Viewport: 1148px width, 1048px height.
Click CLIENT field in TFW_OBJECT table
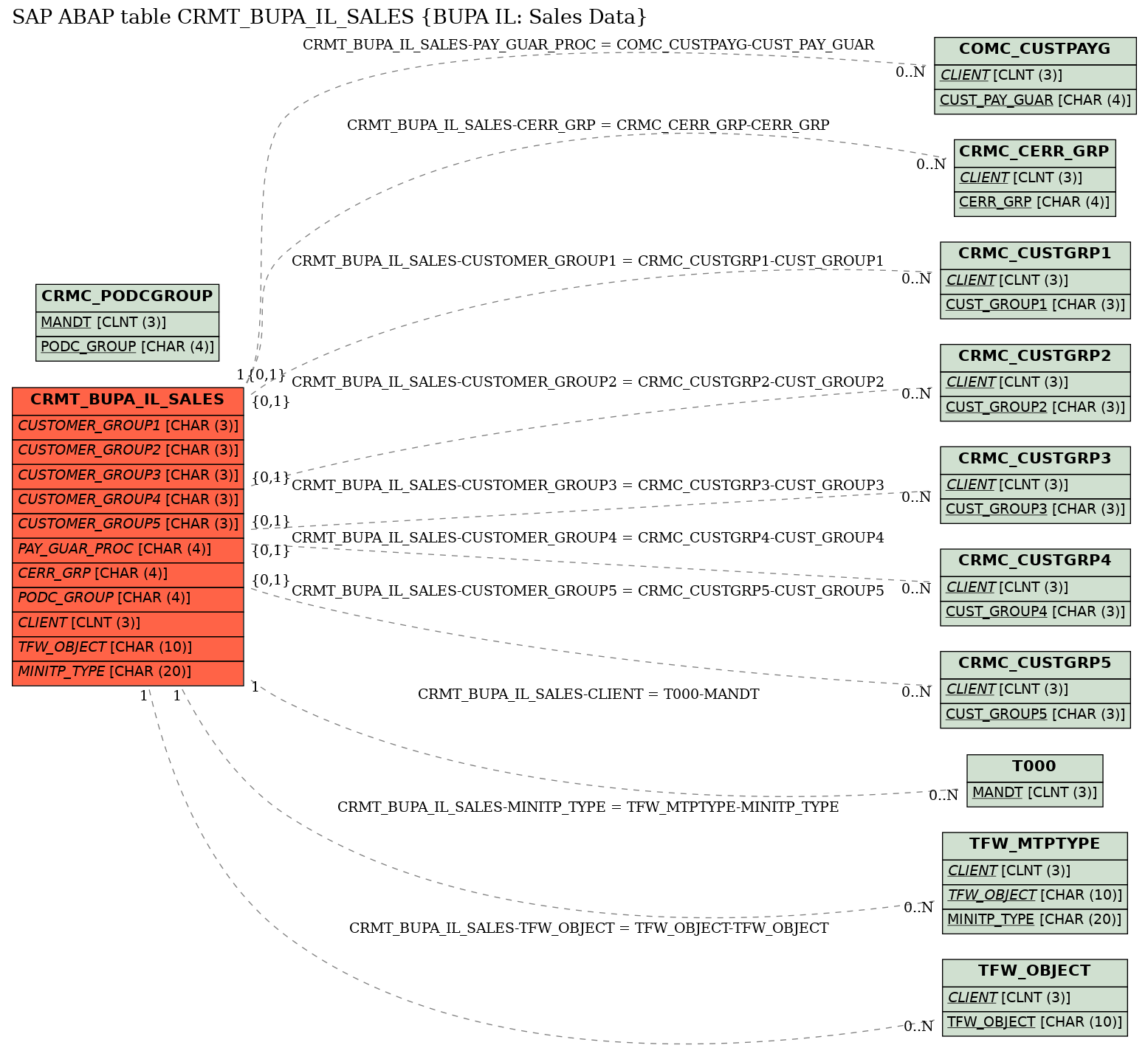(x=1034, y=998)
